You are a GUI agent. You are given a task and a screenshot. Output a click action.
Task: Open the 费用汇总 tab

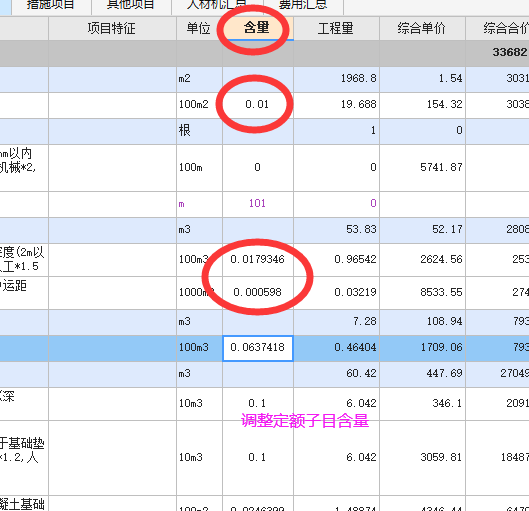click(303, 7)
